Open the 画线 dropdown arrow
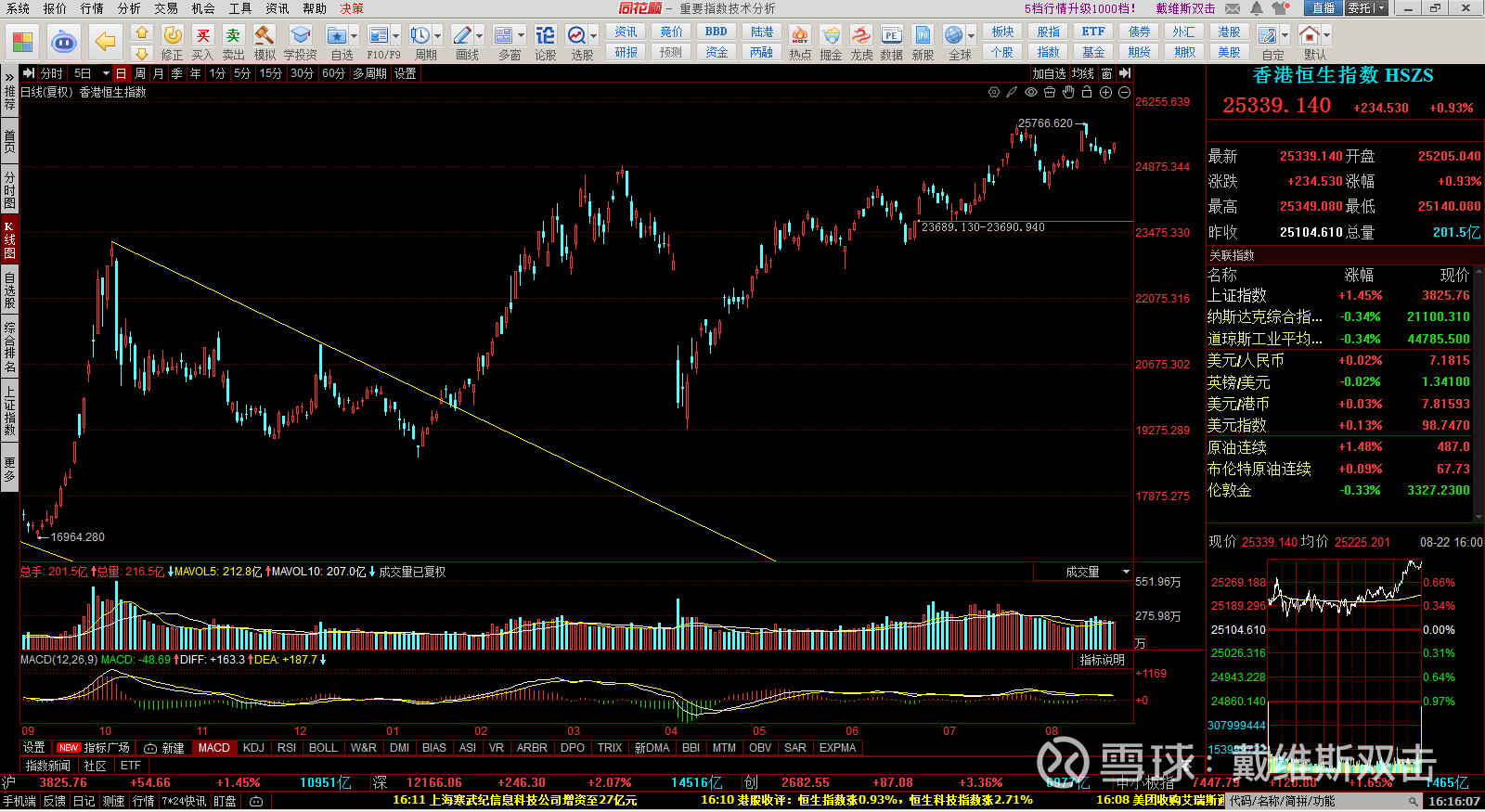This screenshot has width=1485, height=812. pyautogui.click(x=479, y=35)
